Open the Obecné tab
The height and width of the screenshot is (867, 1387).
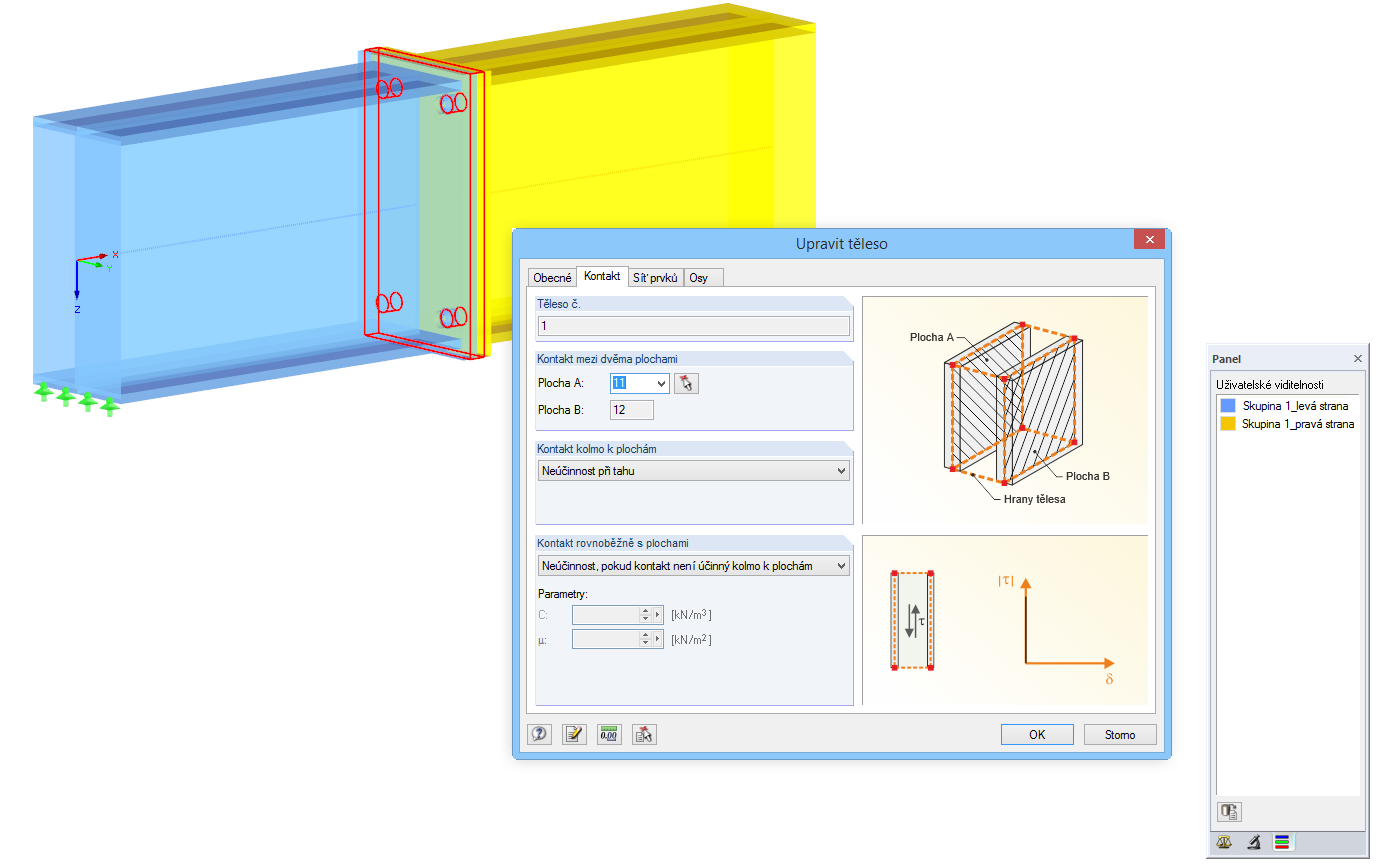(552, 277)
